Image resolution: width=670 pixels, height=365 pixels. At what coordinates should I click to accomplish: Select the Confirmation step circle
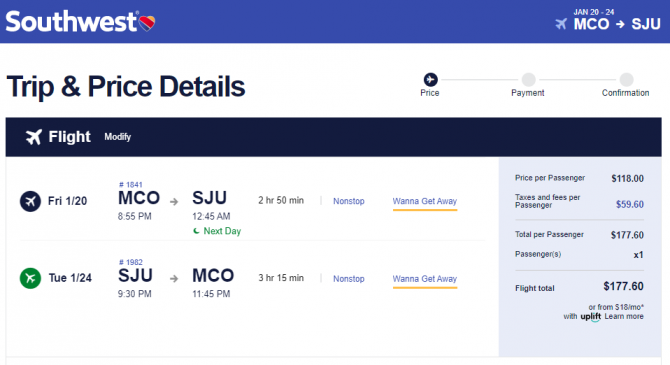626,79
